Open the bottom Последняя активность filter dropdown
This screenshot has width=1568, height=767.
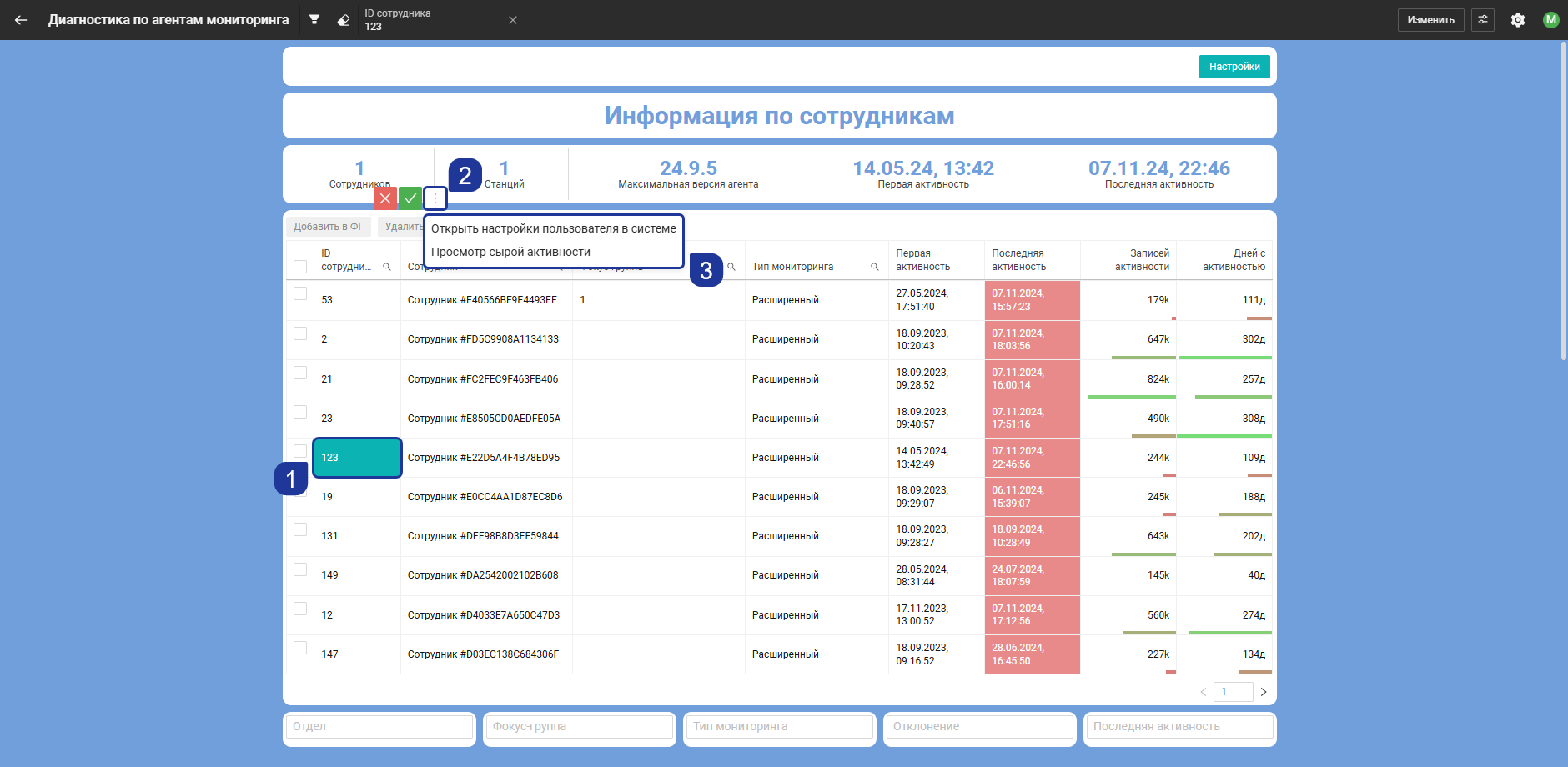pos(1180,727)
